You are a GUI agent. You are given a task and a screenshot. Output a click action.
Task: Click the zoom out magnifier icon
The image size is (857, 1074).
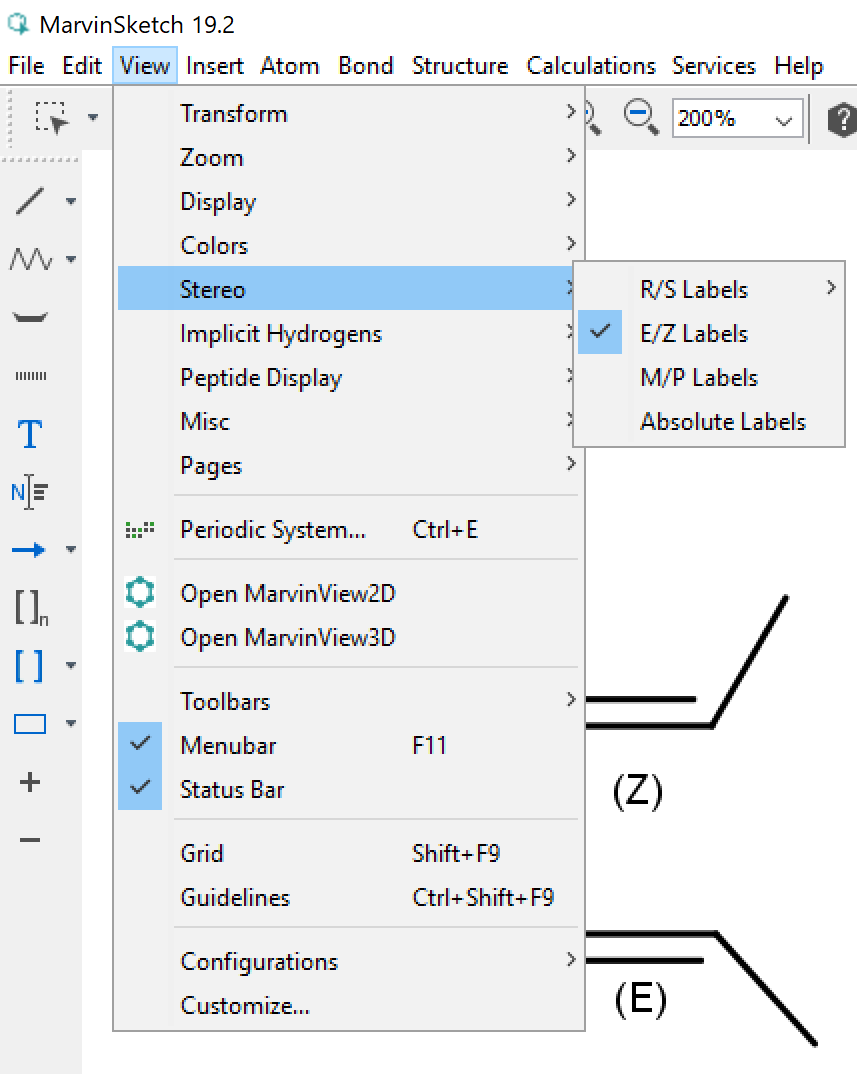(640, 118)
